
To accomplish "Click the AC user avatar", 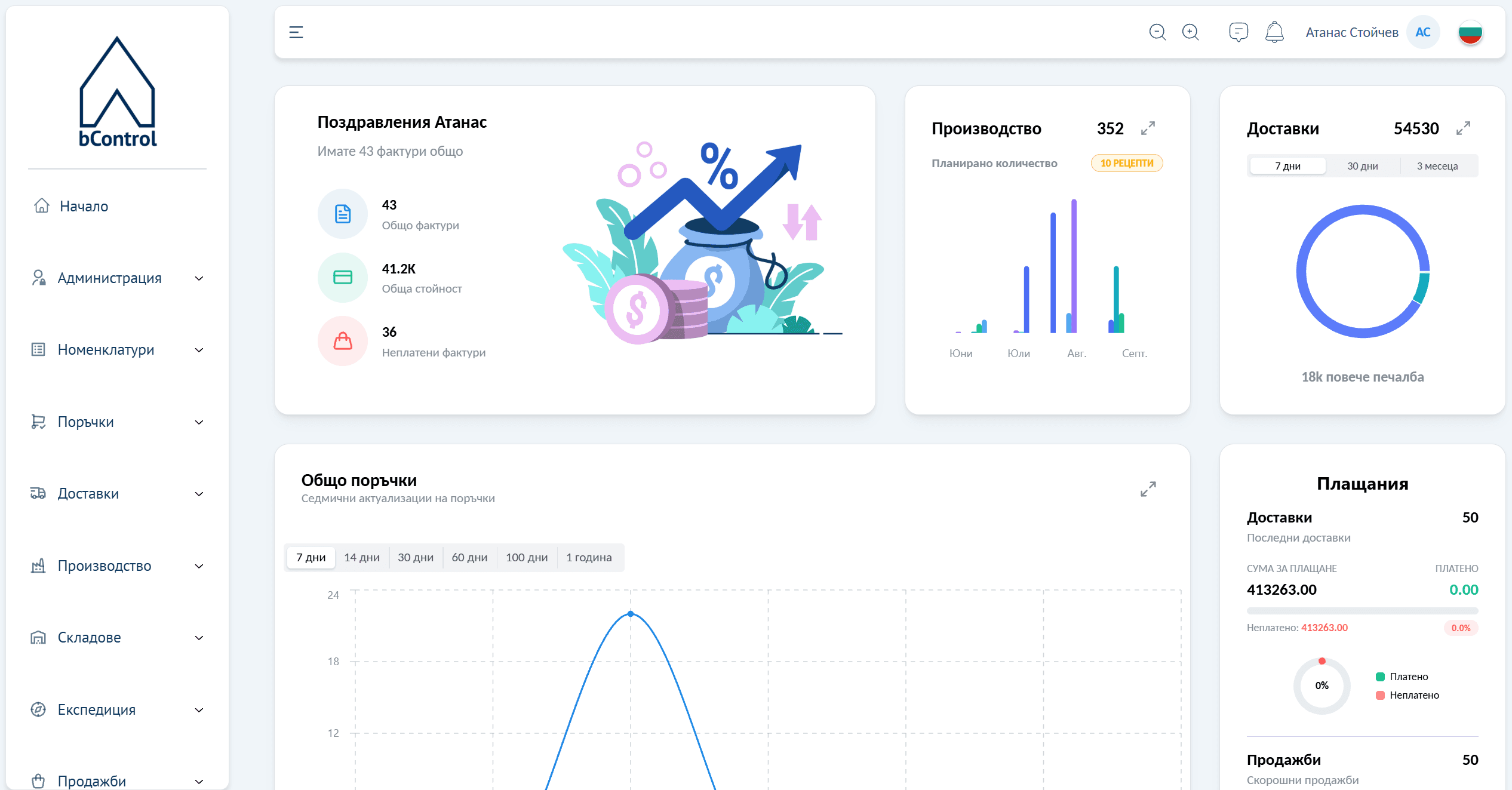I will coord(1423,32).
